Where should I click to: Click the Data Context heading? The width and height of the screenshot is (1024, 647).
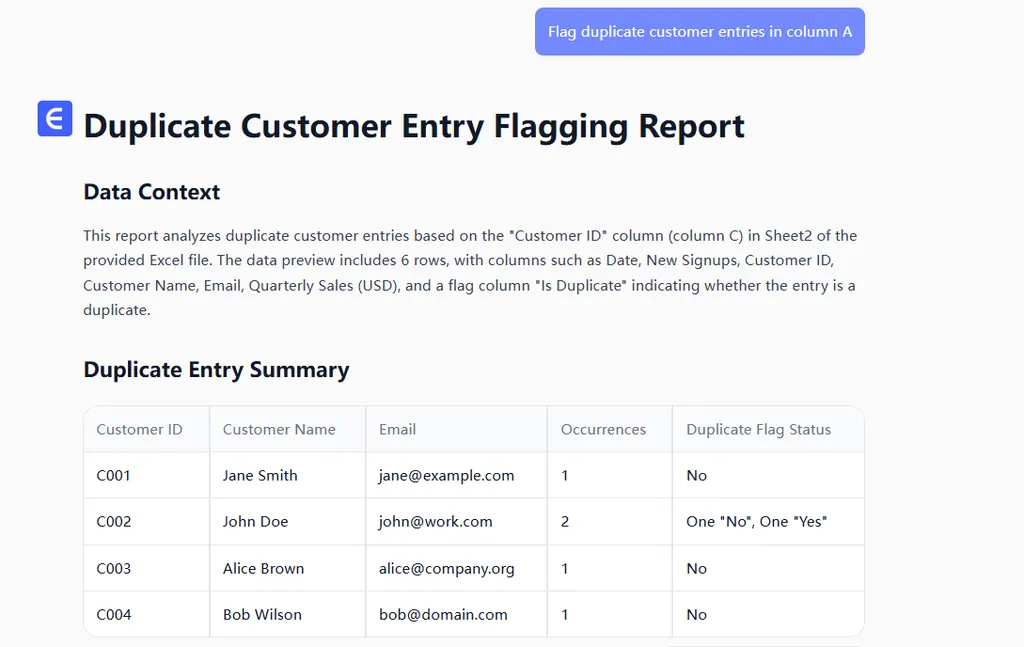coord(152,192)
